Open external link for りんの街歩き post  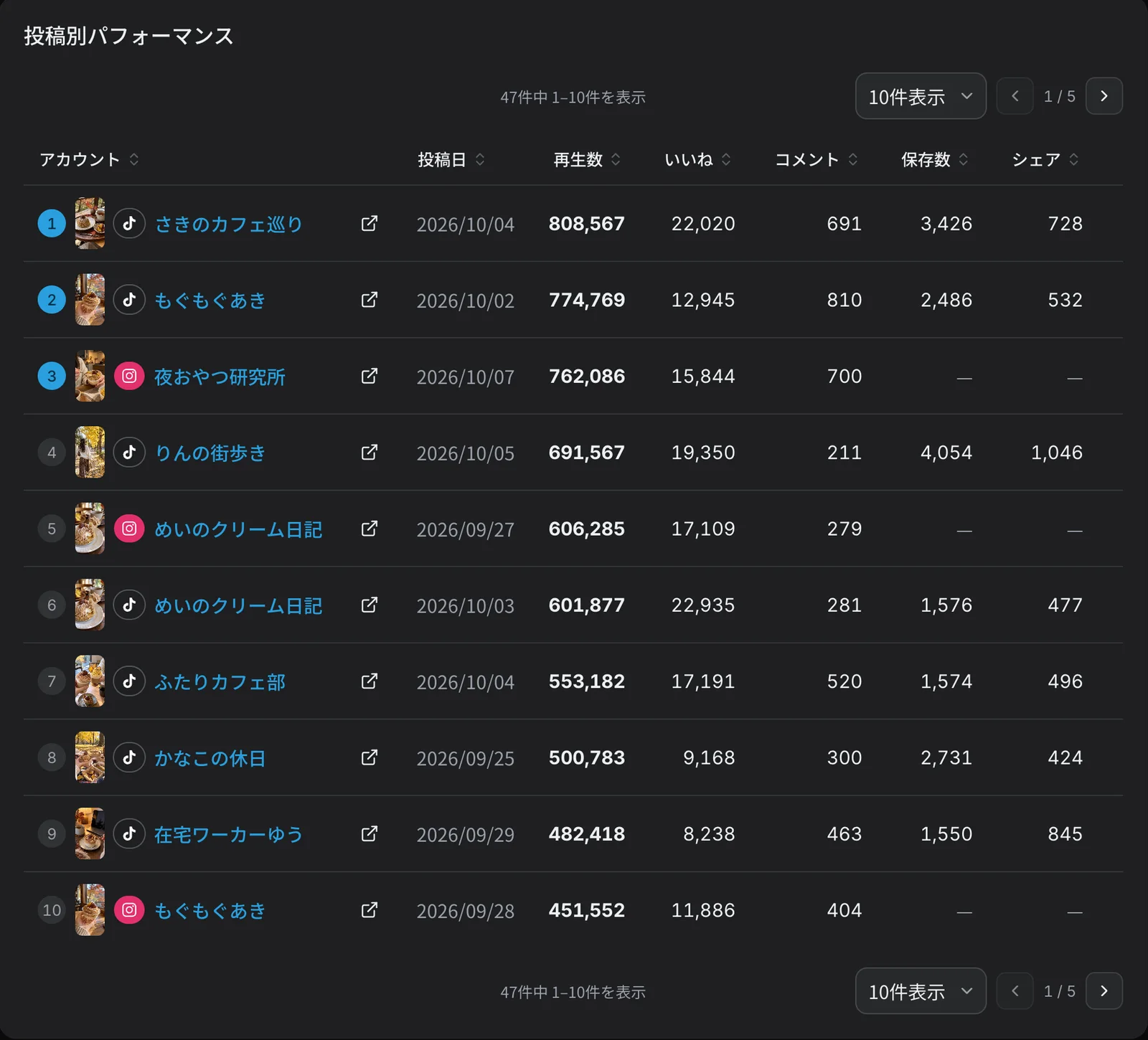370,453
